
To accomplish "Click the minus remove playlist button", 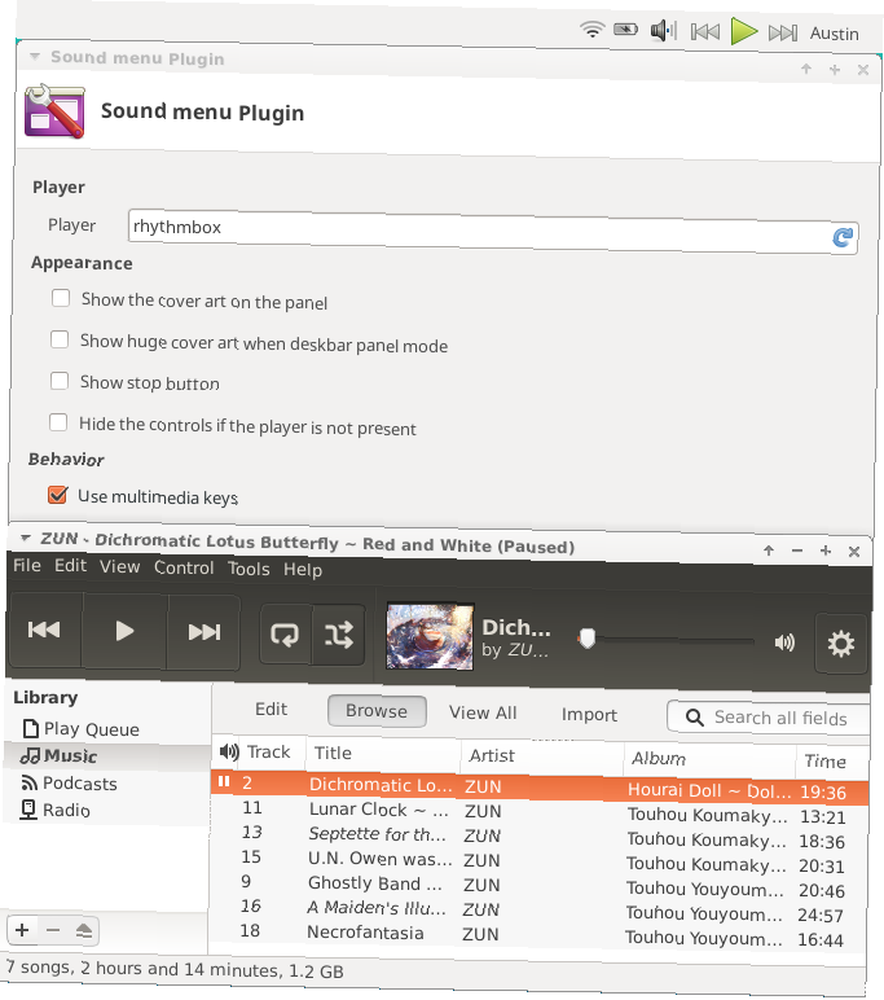I will point(53,930).
